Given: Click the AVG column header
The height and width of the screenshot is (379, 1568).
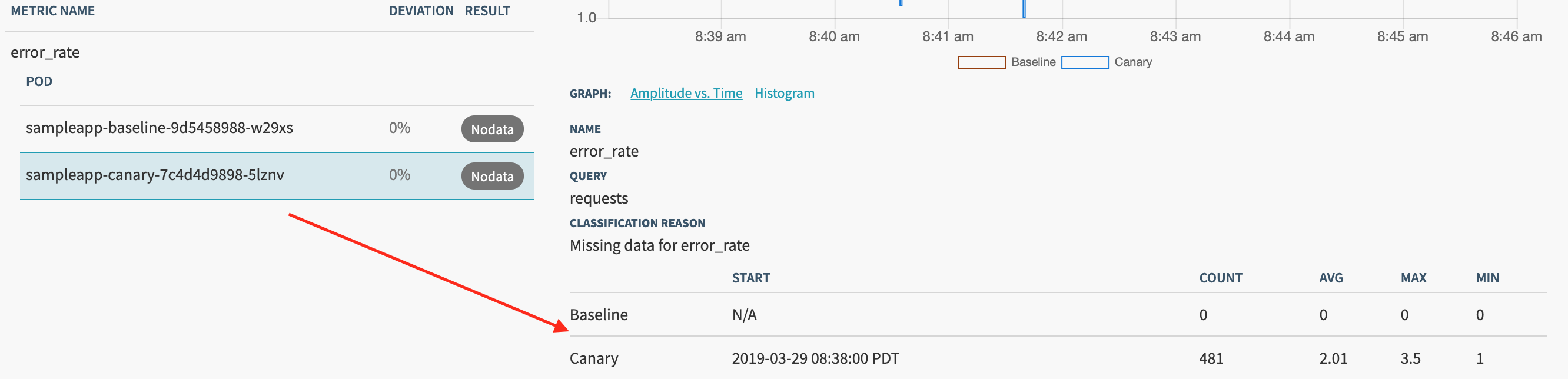Looking at the screenshot, I should click(1332, 277).
